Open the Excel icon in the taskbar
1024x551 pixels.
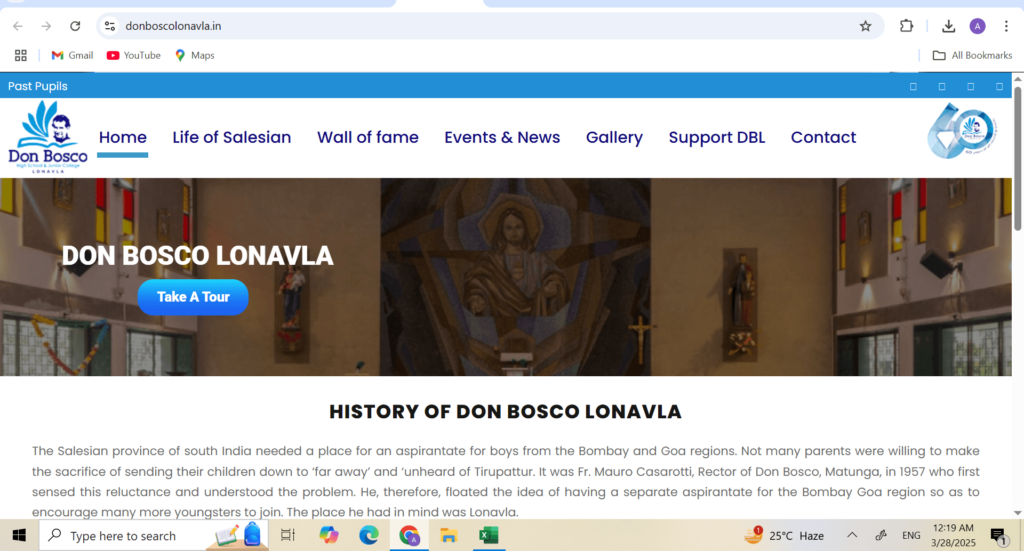click(x=488, y=535)
